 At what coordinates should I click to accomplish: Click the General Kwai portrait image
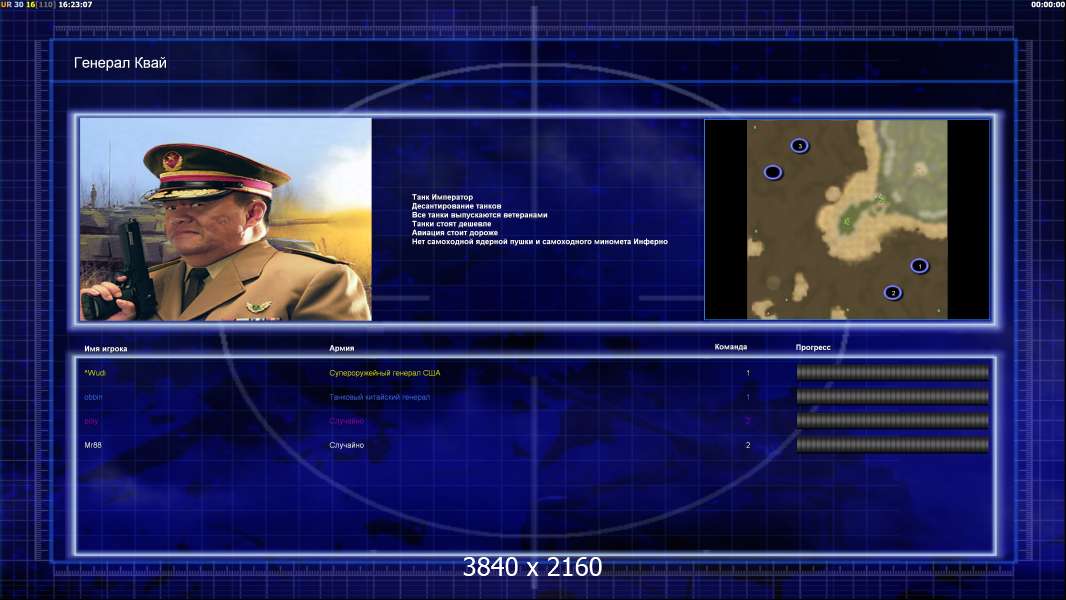[x=226, y=219]
